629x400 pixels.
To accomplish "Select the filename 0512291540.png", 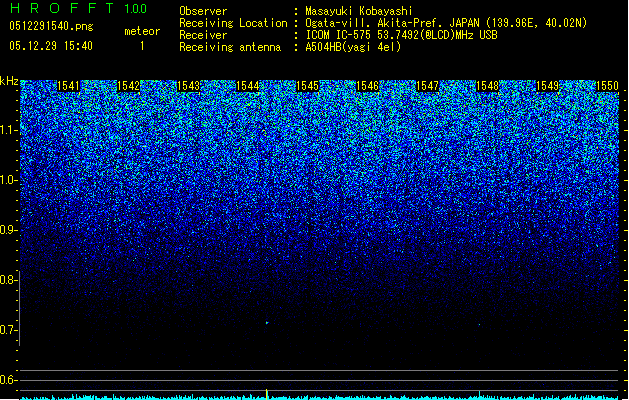I will click(51, 26).
